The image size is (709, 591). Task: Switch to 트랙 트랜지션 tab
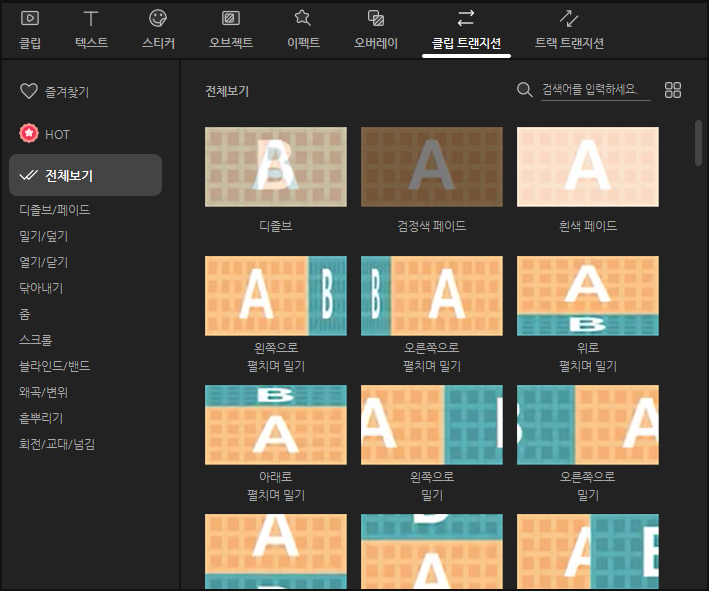point(569,27)
